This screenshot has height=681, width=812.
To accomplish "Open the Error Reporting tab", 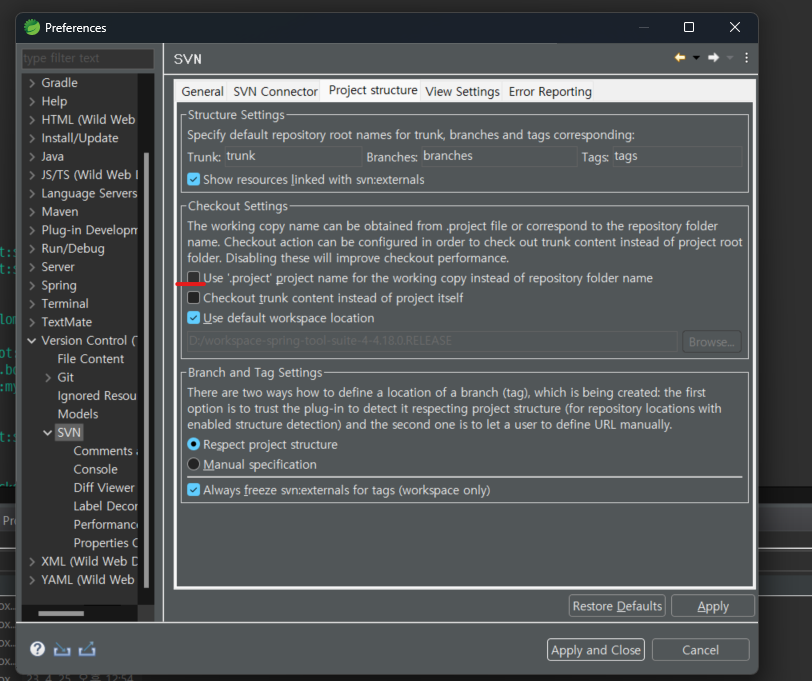I will pos(550,92).
